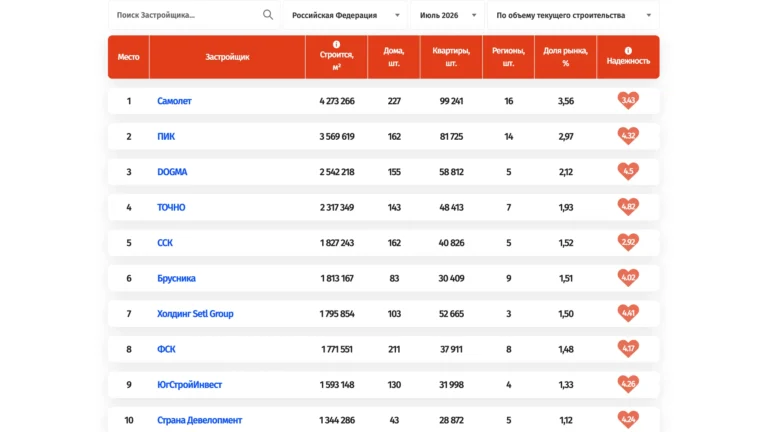Click the 4.32 reliability heart for ПИК
The image size is (768, 432).
628,136
